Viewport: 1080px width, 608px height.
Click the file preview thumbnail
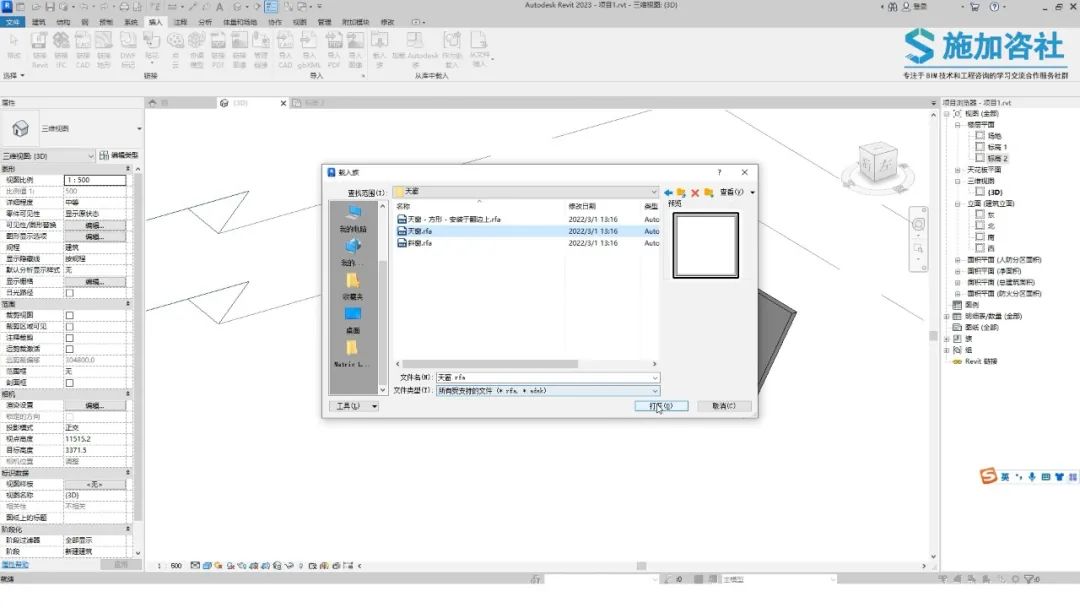tap(705, 245)
